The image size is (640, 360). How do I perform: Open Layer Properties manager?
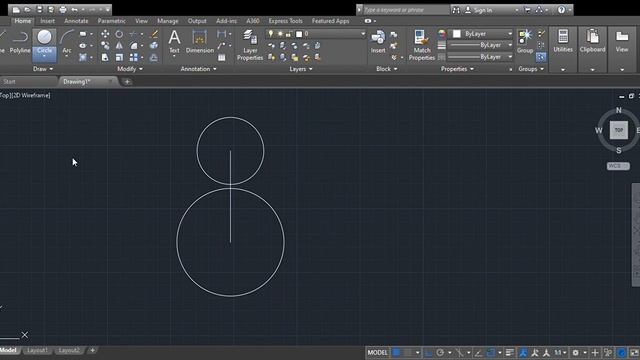click(250, 45)
